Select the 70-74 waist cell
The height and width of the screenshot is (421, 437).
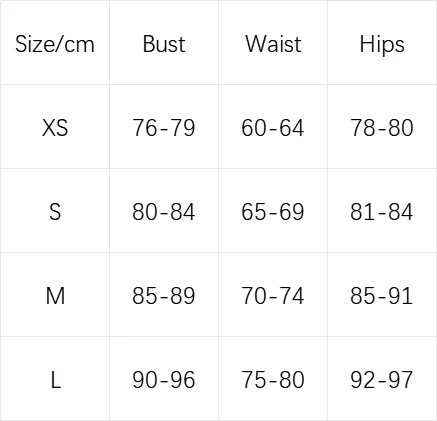click(273, 296)
